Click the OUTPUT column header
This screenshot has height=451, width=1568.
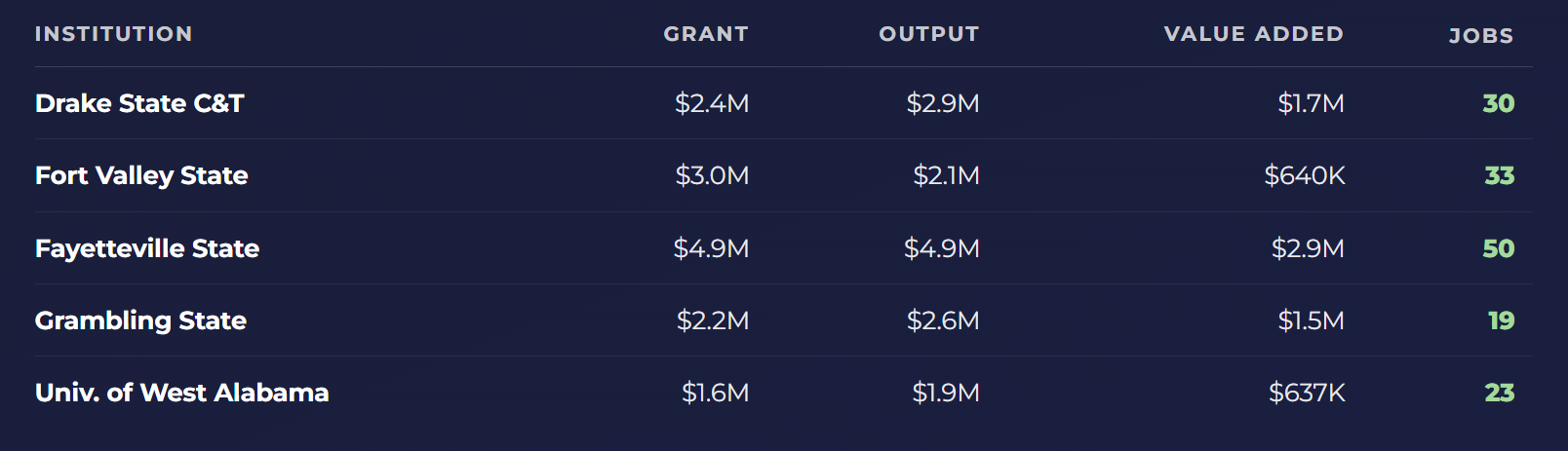[x=928, y=34]
